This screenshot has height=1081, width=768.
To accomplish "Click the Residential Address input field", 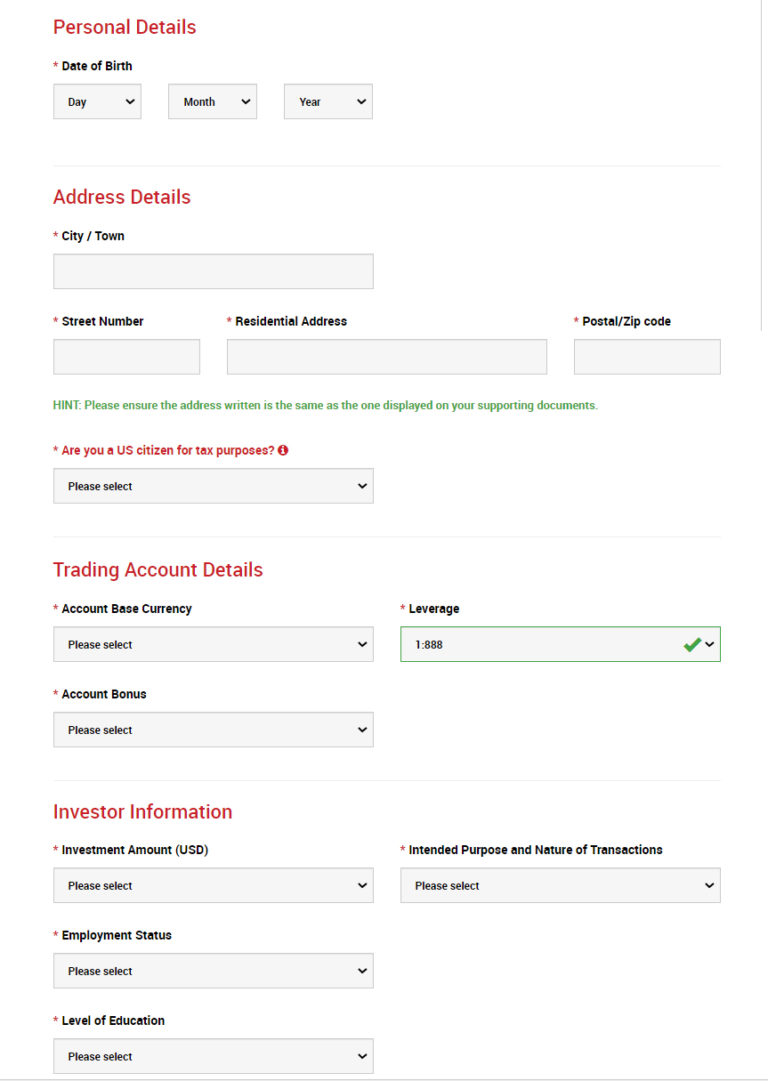I will coord(386,356).
